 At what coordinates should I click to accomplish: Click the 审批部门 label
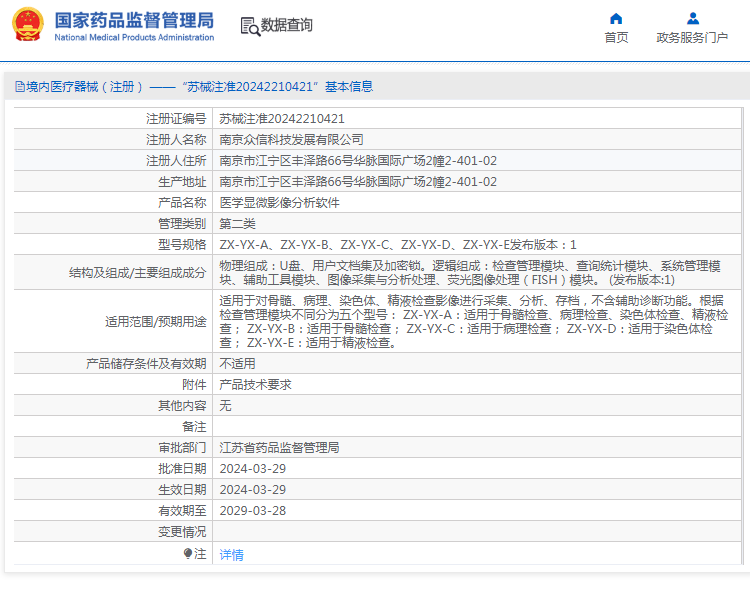coord(182,448)
